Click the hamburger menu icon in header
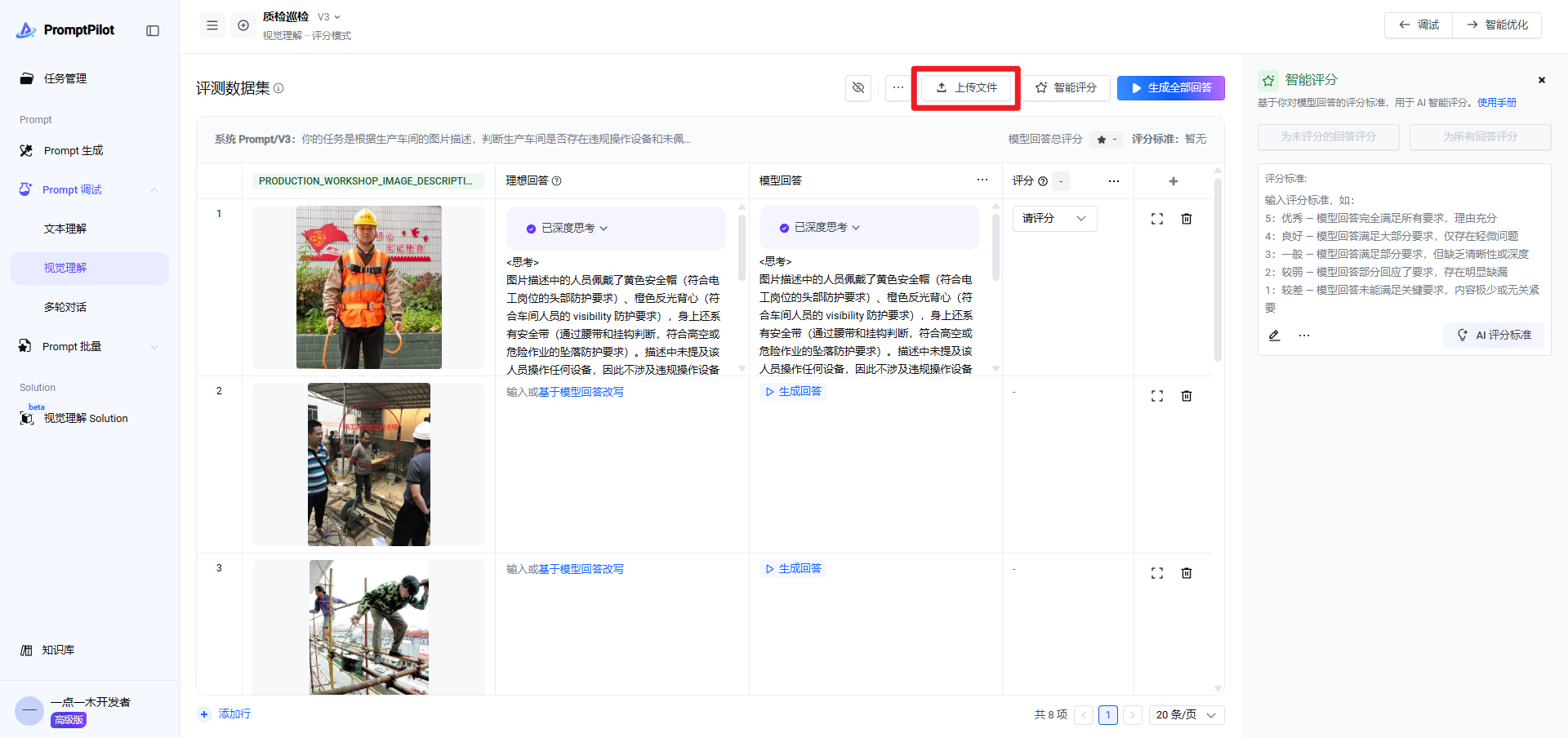 212,25
